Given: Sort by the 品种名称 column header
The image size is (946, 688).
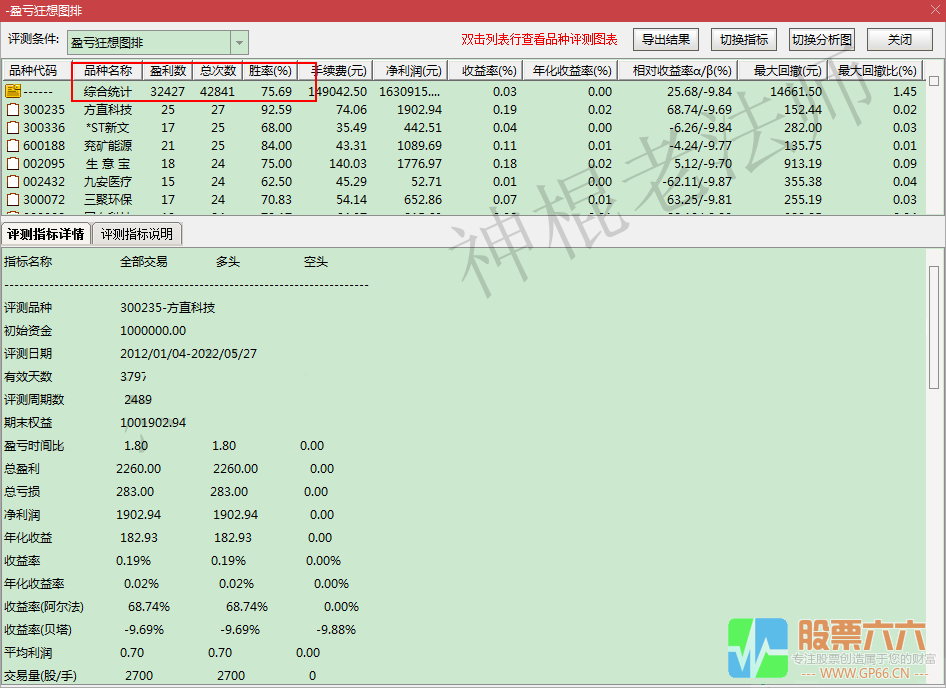Looking at the screenshot, I should [x=107, y=71].
